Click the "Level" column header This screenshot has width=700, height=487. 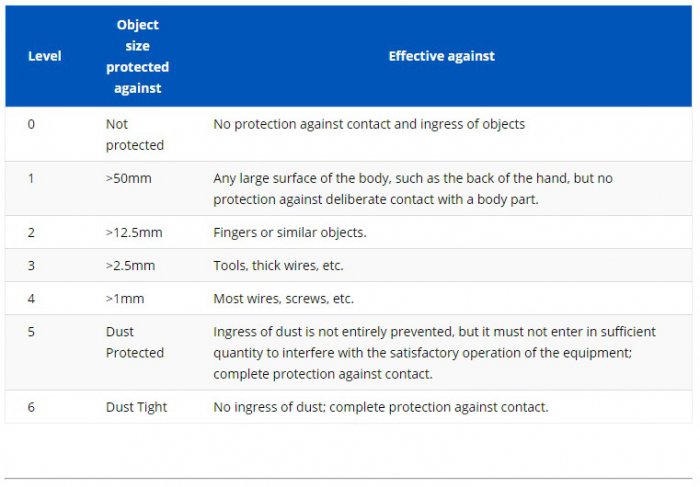click(x=44, y=56)
